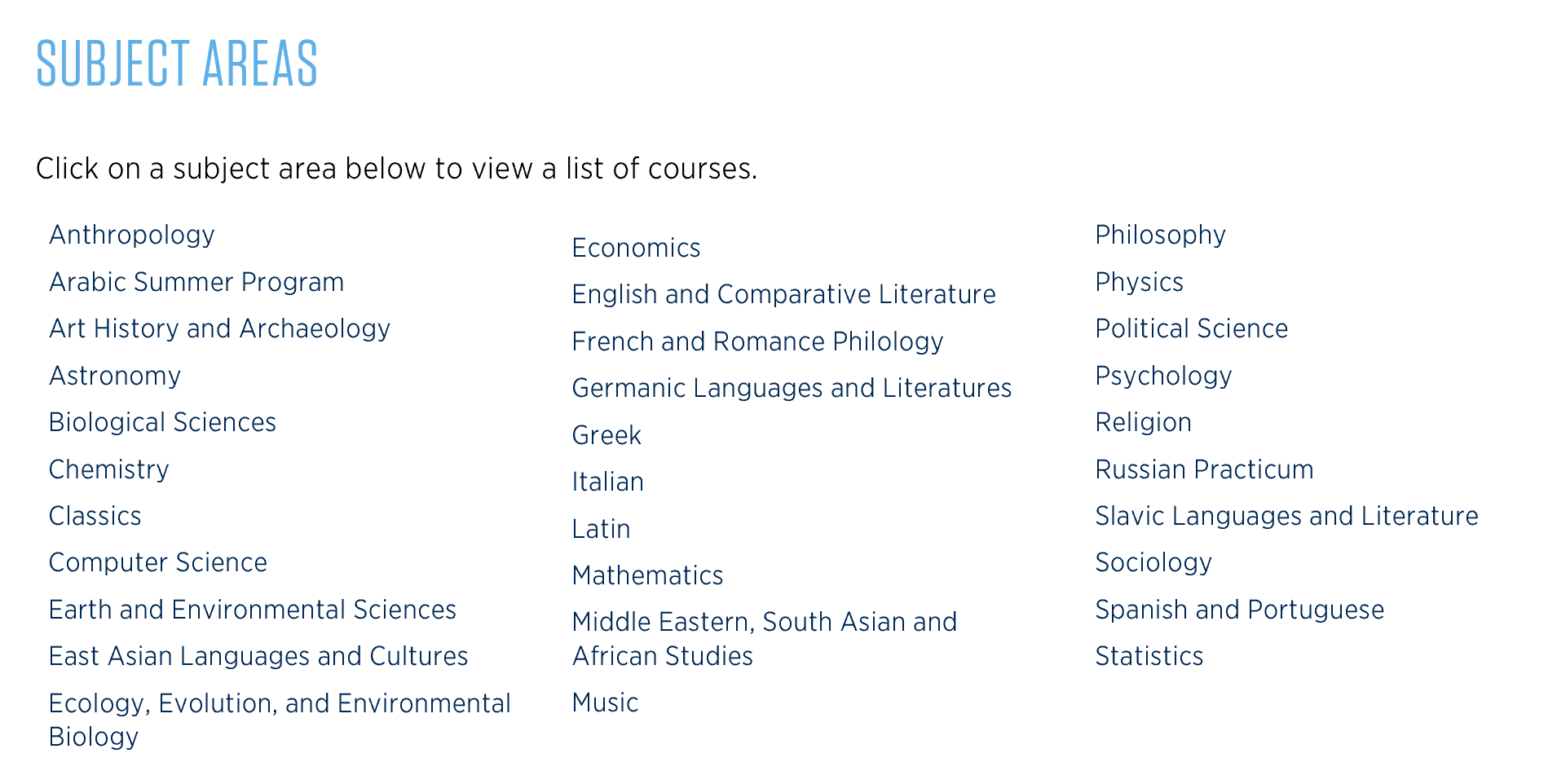The height and width of the screenshot is (784, 1557).
Task: Open Earth and Environmental Sciences
Action: coord(253,610)
